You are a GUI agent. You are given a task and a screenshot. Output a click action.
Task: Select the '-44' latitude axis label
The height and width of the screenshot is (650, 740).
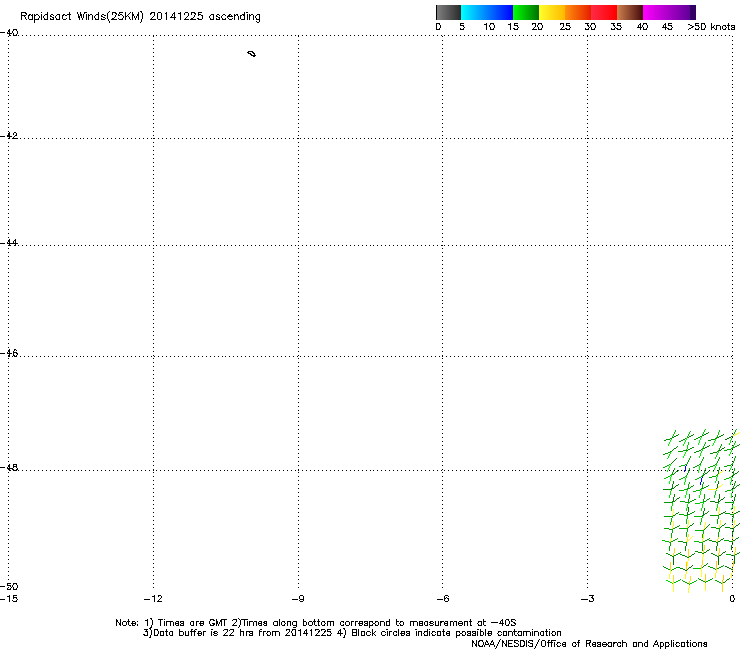click(x=9, y=243)
